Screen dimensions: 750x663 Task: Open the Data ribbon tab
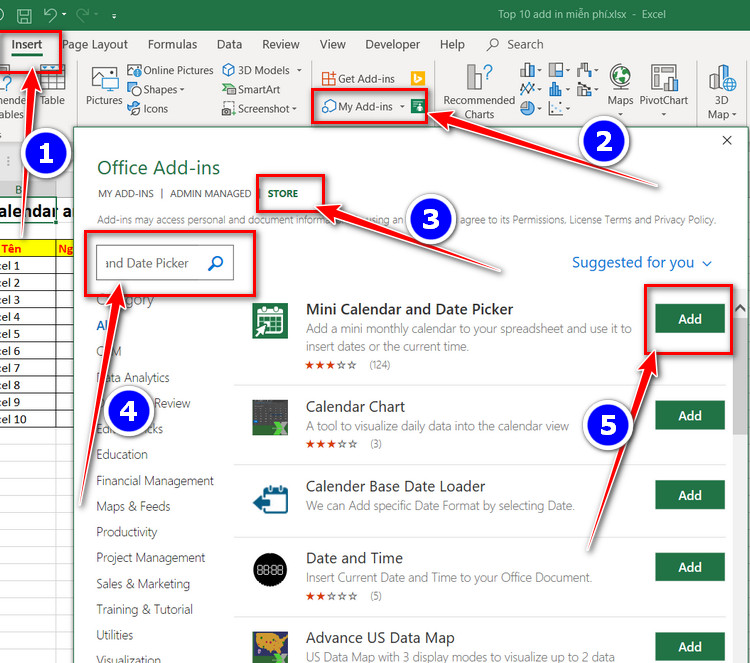[229, 44]
